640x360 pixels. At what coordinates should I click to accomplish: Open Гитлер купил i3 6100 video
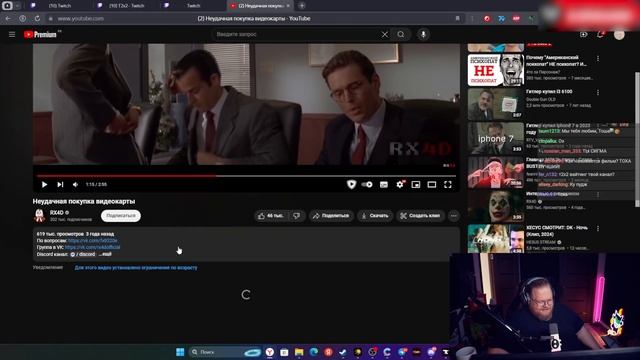[549, 91]
